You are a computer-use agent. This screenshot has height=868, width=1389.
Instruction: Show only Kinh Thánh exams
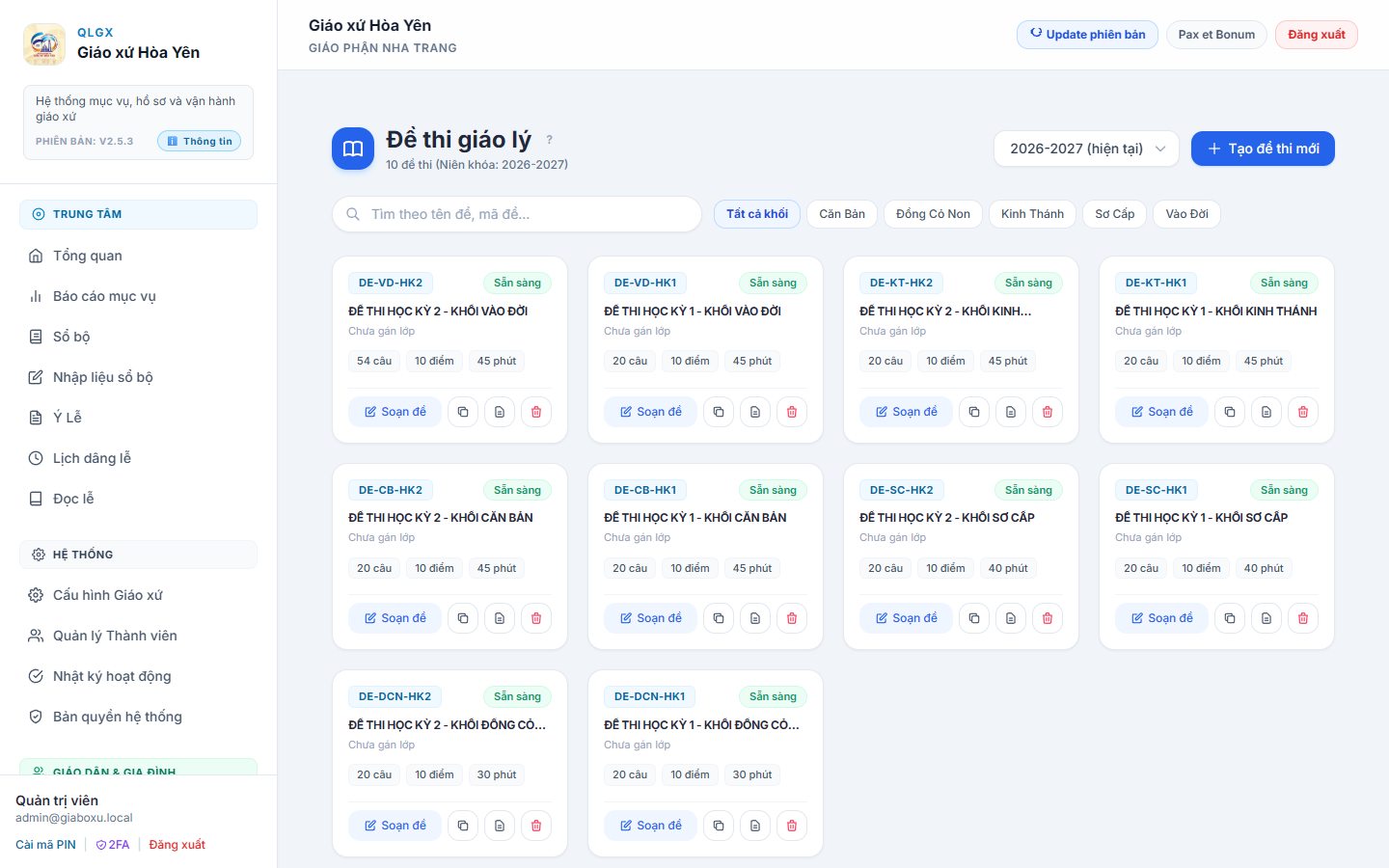(x=1032, y=214)
